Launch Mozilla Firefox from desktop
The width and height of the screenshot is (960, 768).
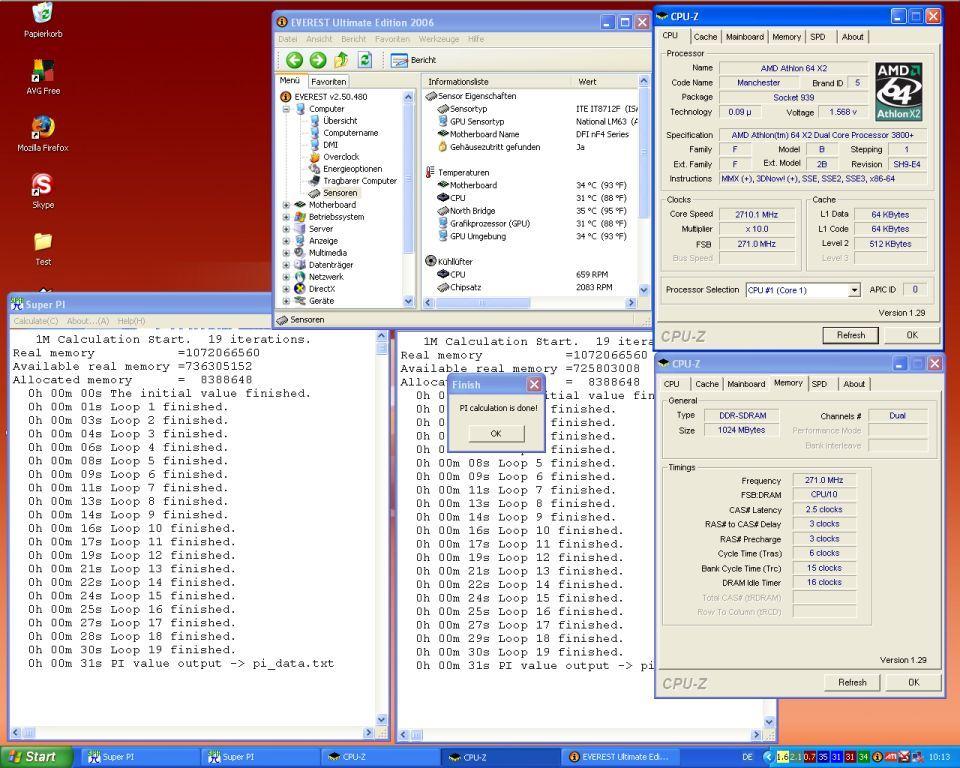(x=43, y=134)
